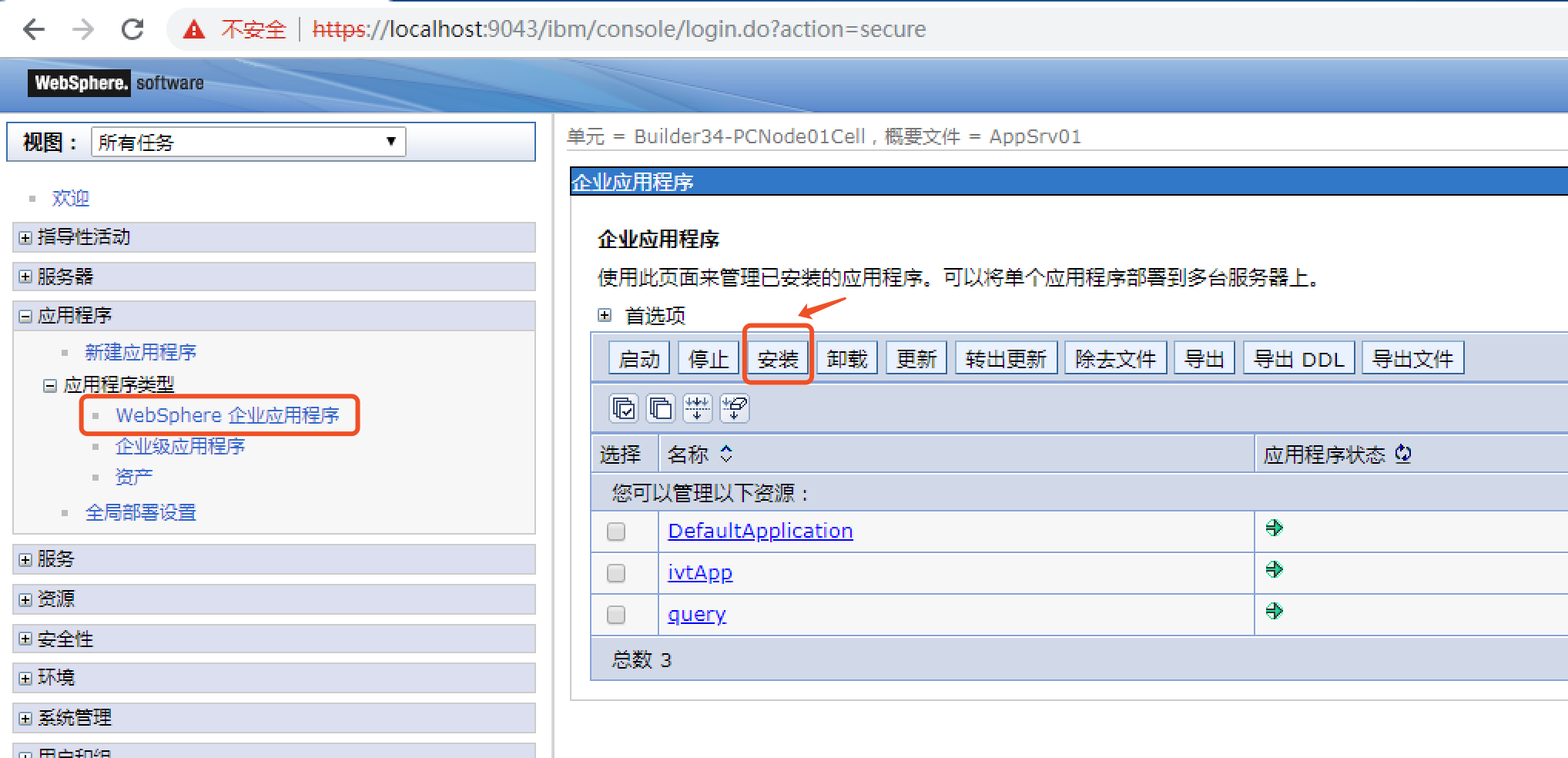The width and height of the screenshot is (1568, 758).
Task: Collapse the 应用程序 section
Action: 25,316
